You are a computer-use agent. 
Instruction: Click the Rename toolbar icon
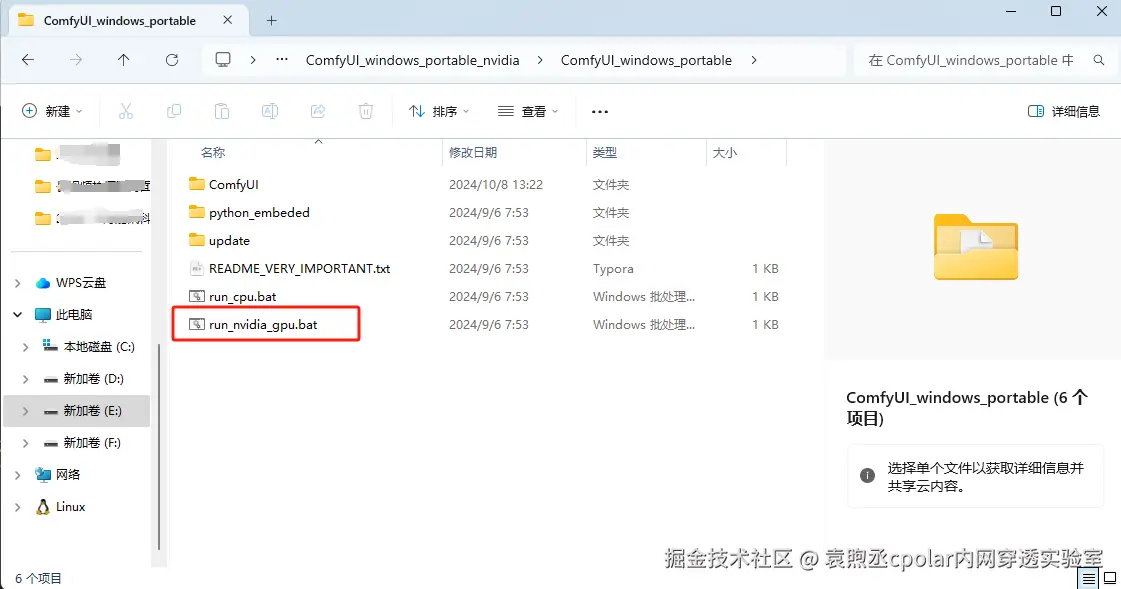coord(270,111)
